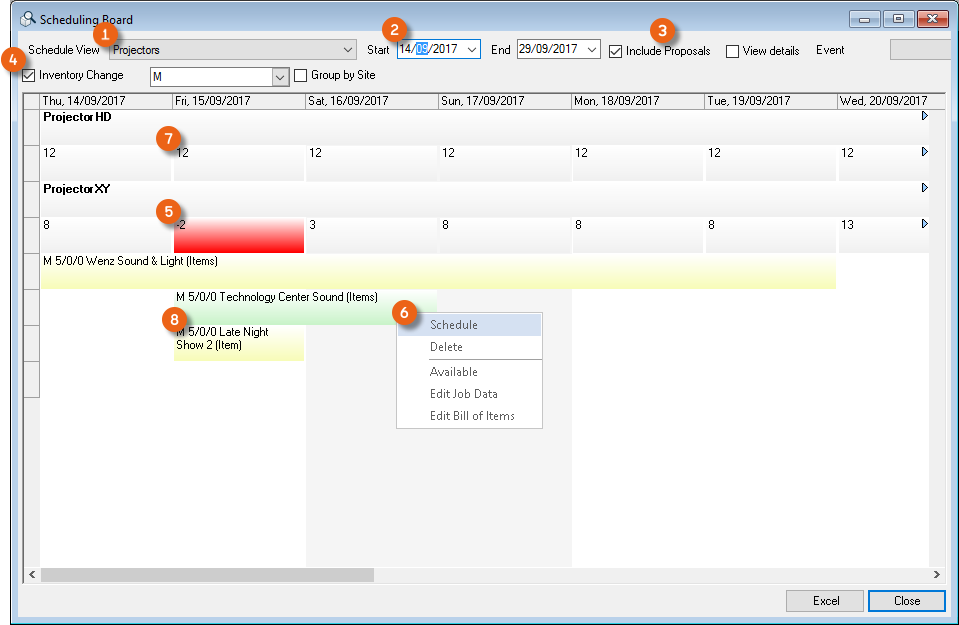Image resolution: width=959 pixels, height=625 pixels.
Task: Select Delete in the context menu
Action: [x=446, y=347]
